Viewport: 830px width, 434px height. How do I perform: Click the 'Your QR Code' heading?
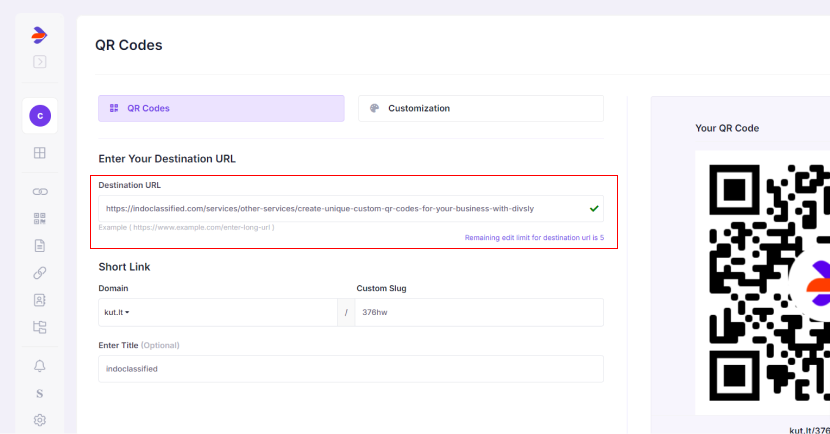(x=727, y=128)
